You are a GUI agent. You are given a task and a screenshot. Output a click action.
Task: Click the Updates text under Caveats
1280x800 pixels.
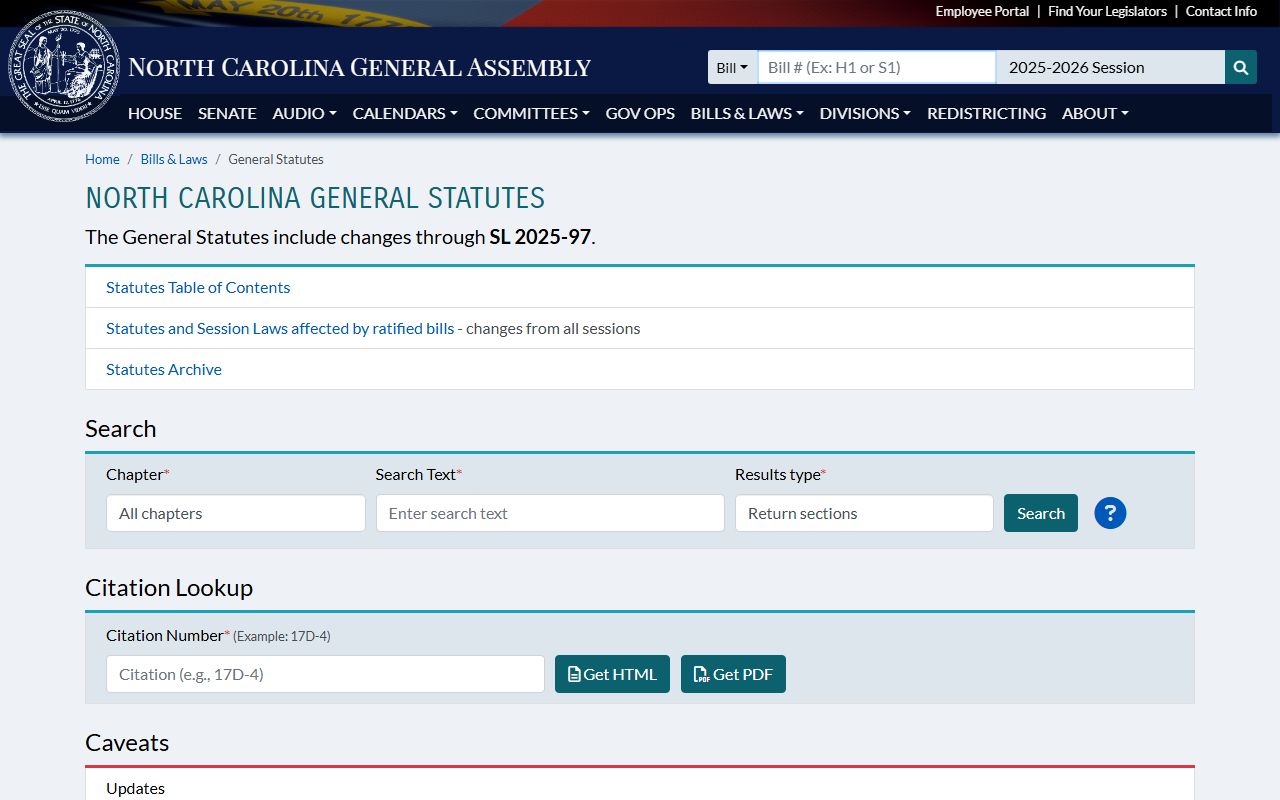[x=135, y=788]
